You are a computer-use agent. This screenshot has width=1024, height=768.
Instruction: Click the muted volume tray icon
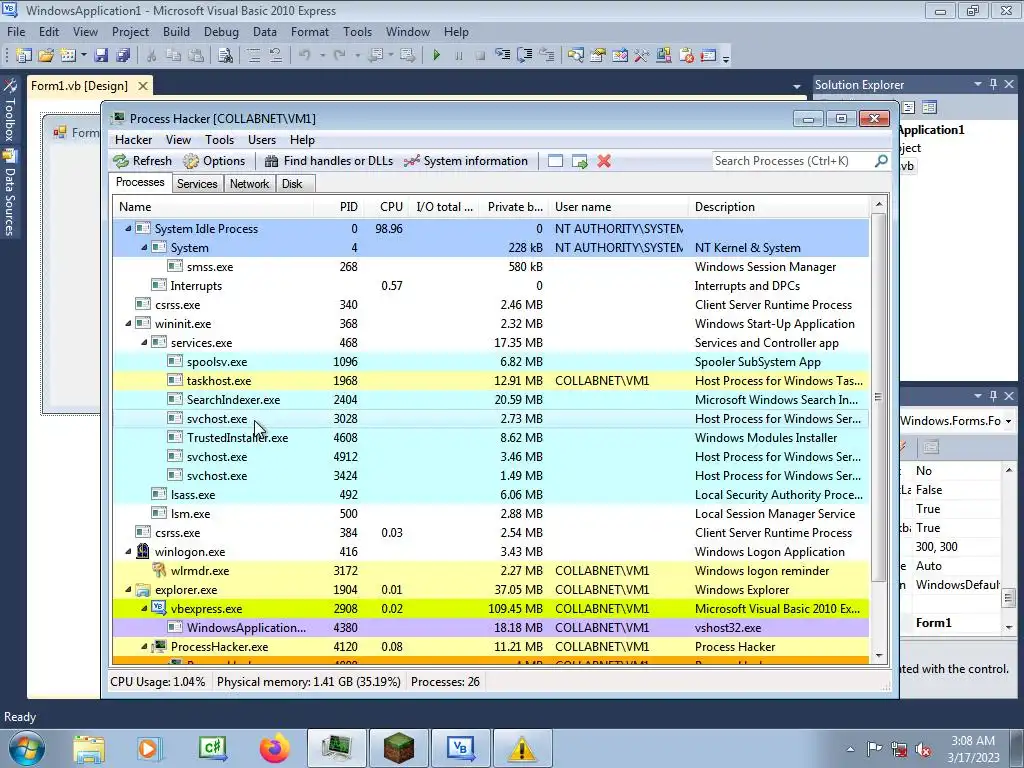pyautogui.click(x=923, y=749)
